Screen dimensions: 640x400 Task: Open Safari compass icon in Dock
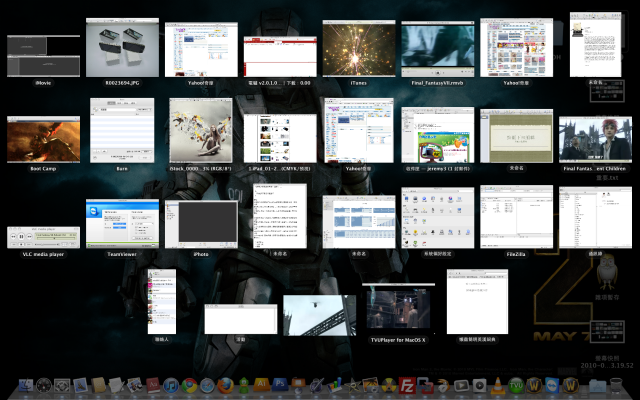207,385
